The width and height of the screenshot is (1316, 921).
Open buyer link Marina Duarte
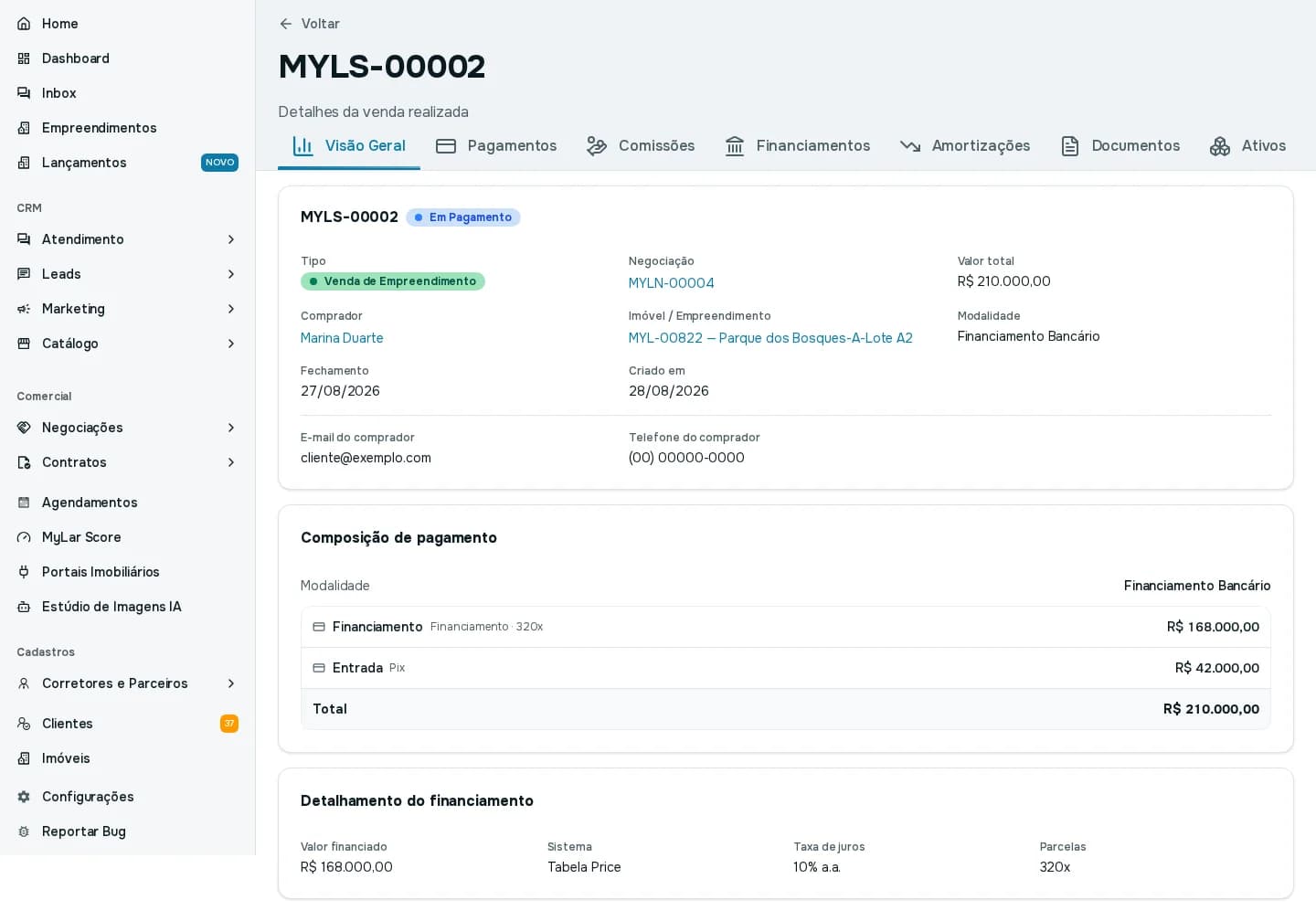pyautogui.click(x=342, y=338)
